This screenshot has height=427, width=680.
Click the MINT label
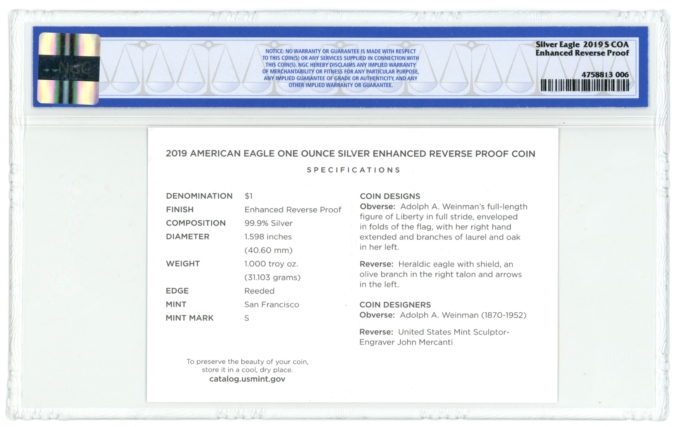click(176, 304)
